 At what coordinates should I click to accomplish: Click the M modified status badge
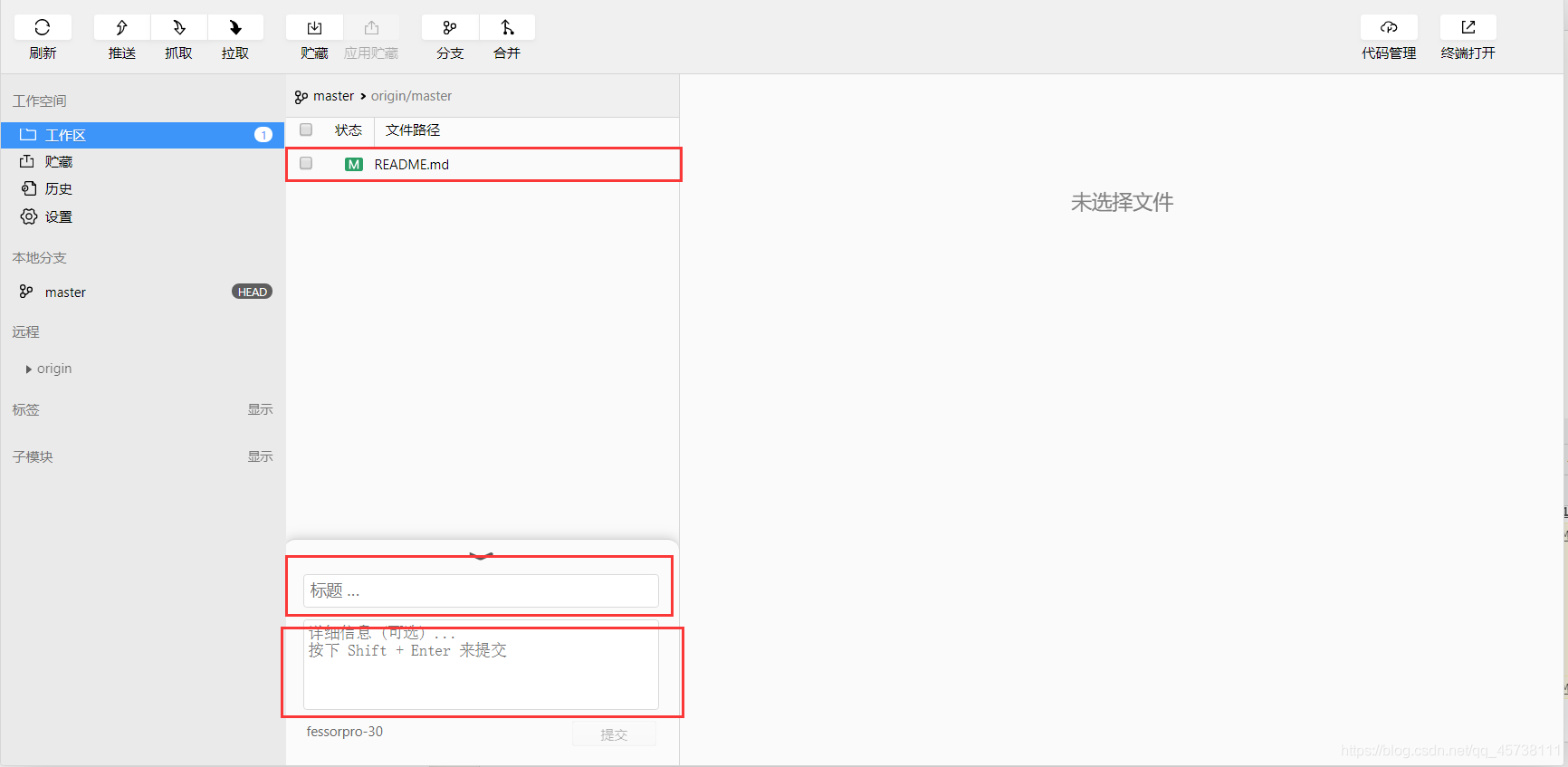click(354, 164)
